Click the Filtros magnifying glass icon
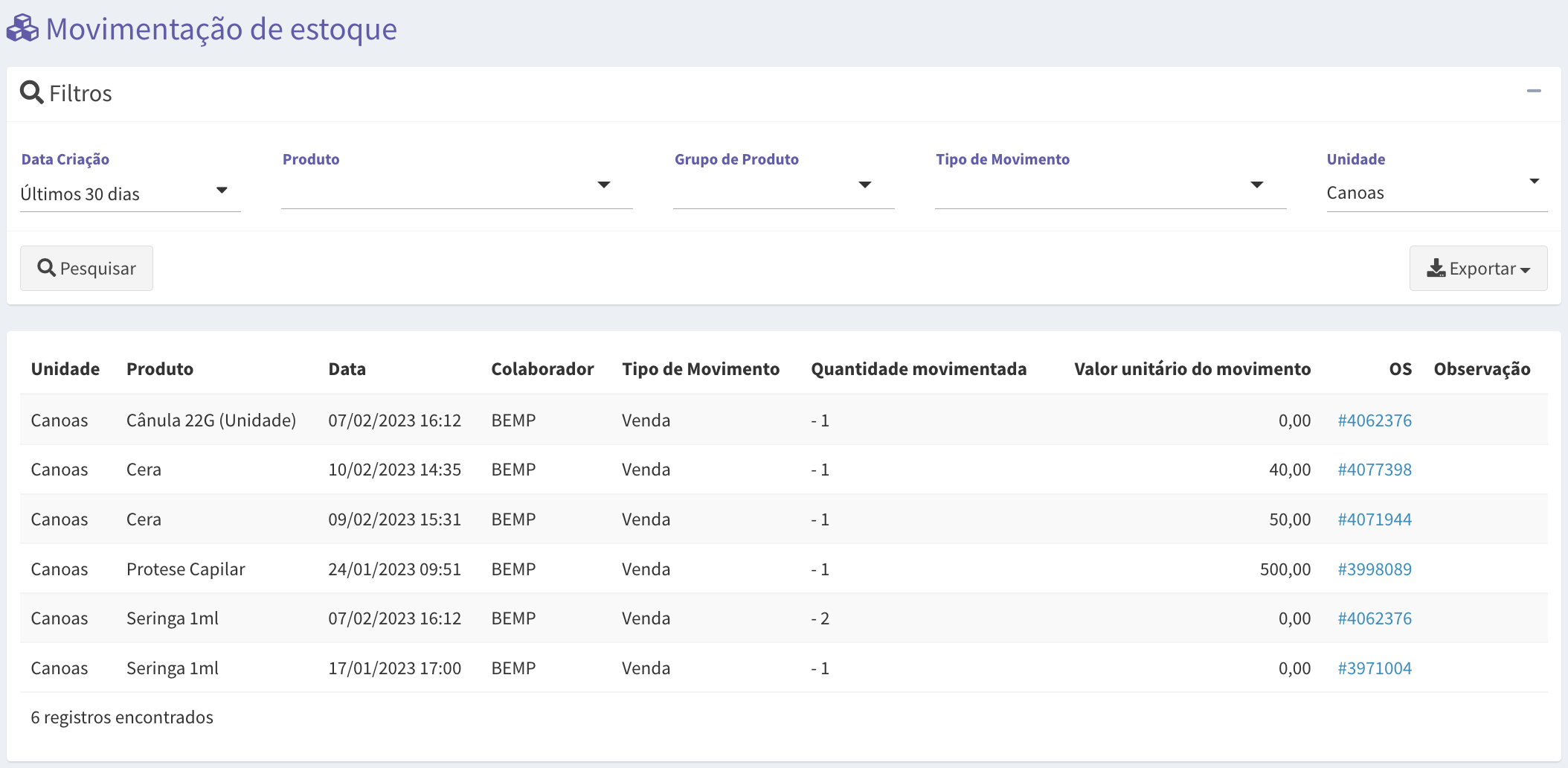Image resolution: width=1568 pixels, height=768 pixels. 31,92
